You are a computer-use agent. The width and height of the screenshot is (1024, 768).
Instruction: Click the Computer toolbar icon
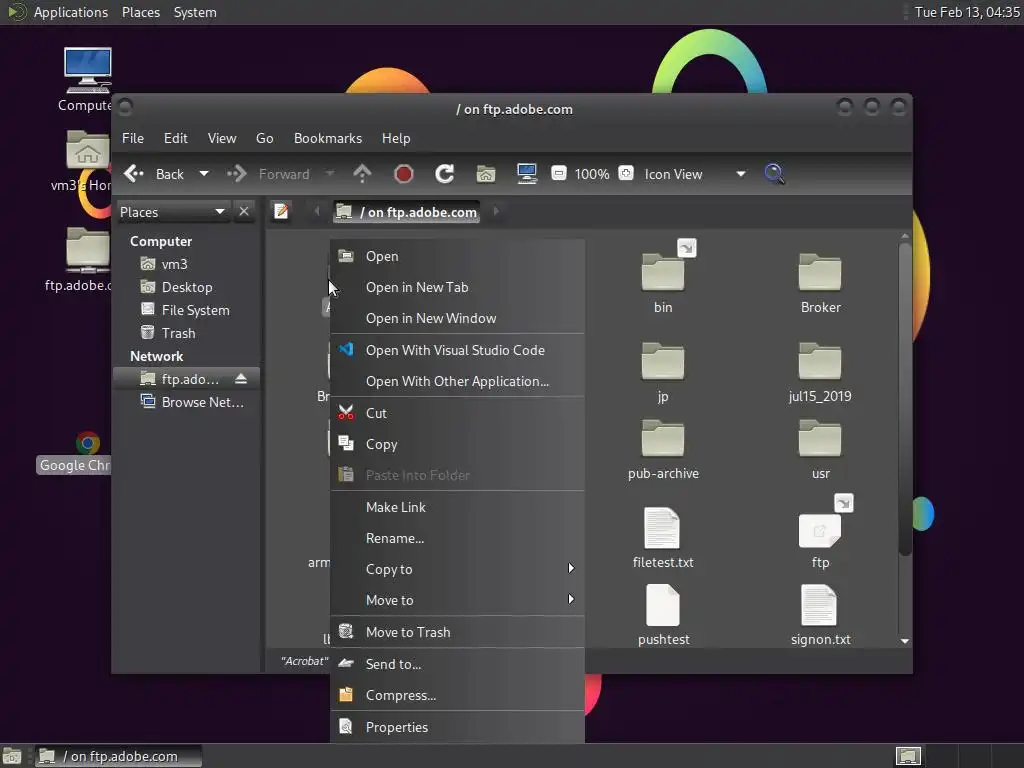527,174
